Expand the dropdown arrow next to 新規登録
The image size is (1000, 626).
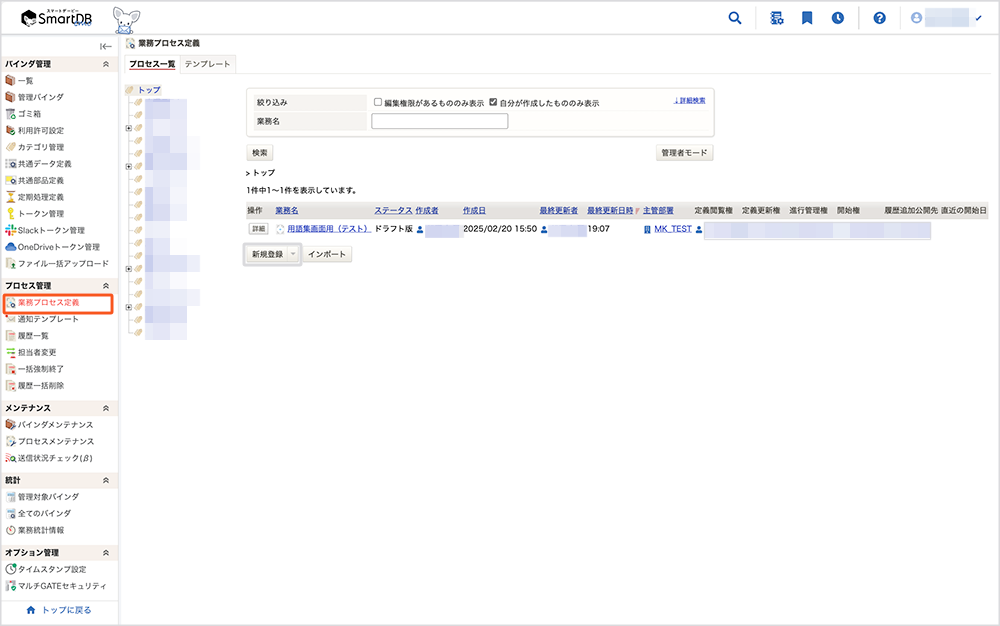(x=291, y=254)
